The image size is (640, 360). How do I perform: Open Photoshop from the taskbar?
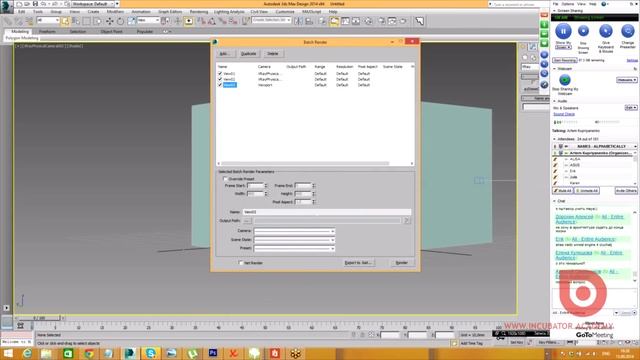point(213,353)
